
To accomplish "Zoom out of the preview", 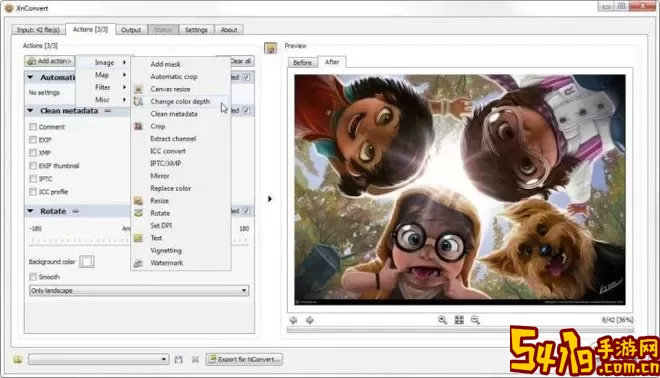I will coord(475,320).
